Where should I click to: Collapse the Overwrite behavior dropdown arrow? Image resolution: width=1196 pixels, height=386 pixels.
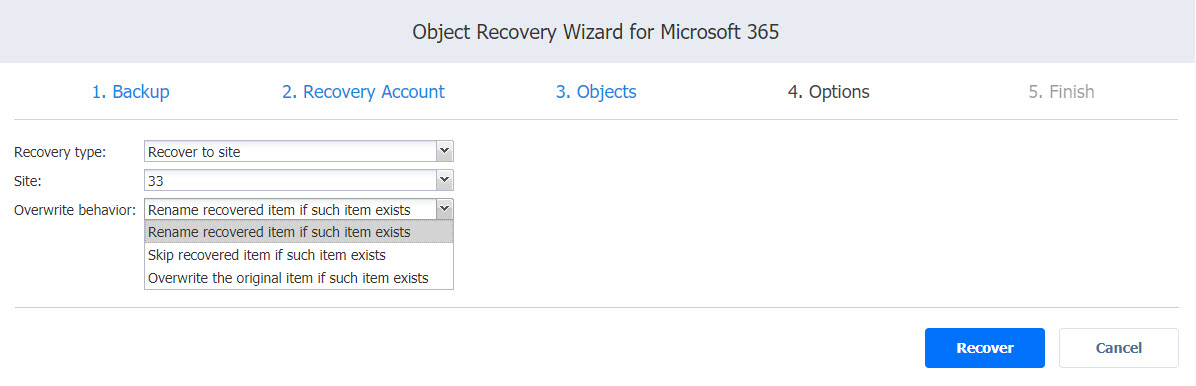click(445, 209)
